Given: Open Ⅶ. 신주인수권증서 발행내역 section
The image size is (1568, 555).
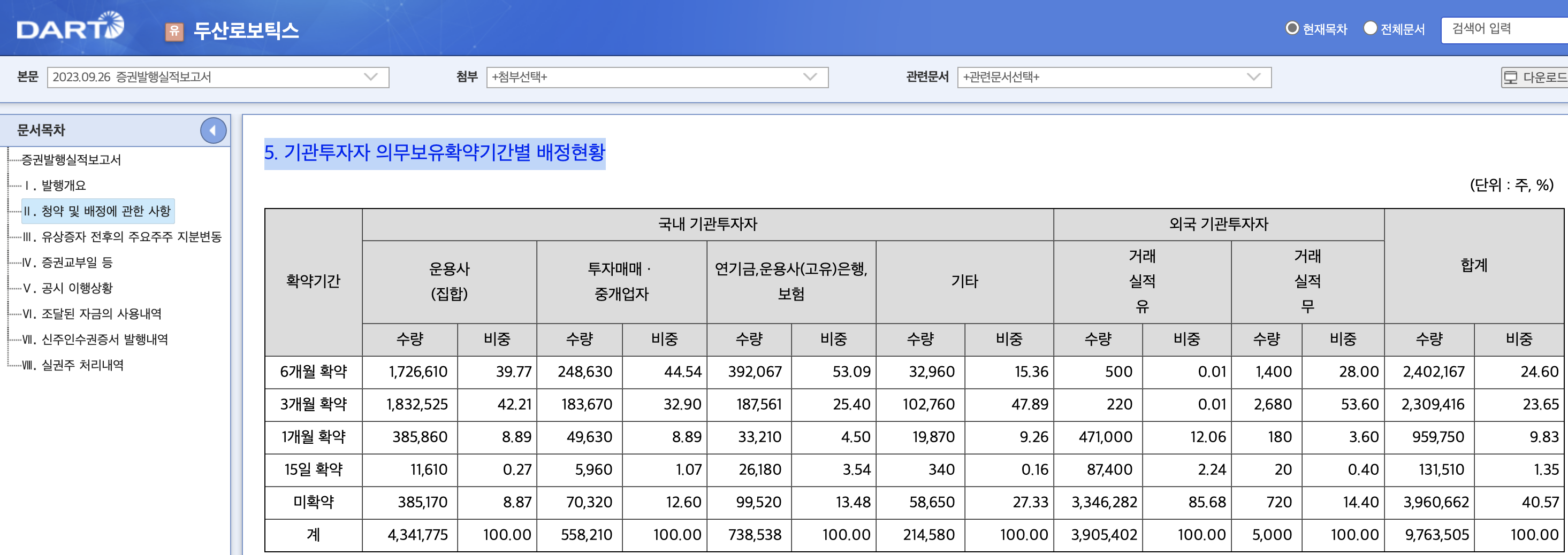Looking at the screenshot, I should point(95,339).
